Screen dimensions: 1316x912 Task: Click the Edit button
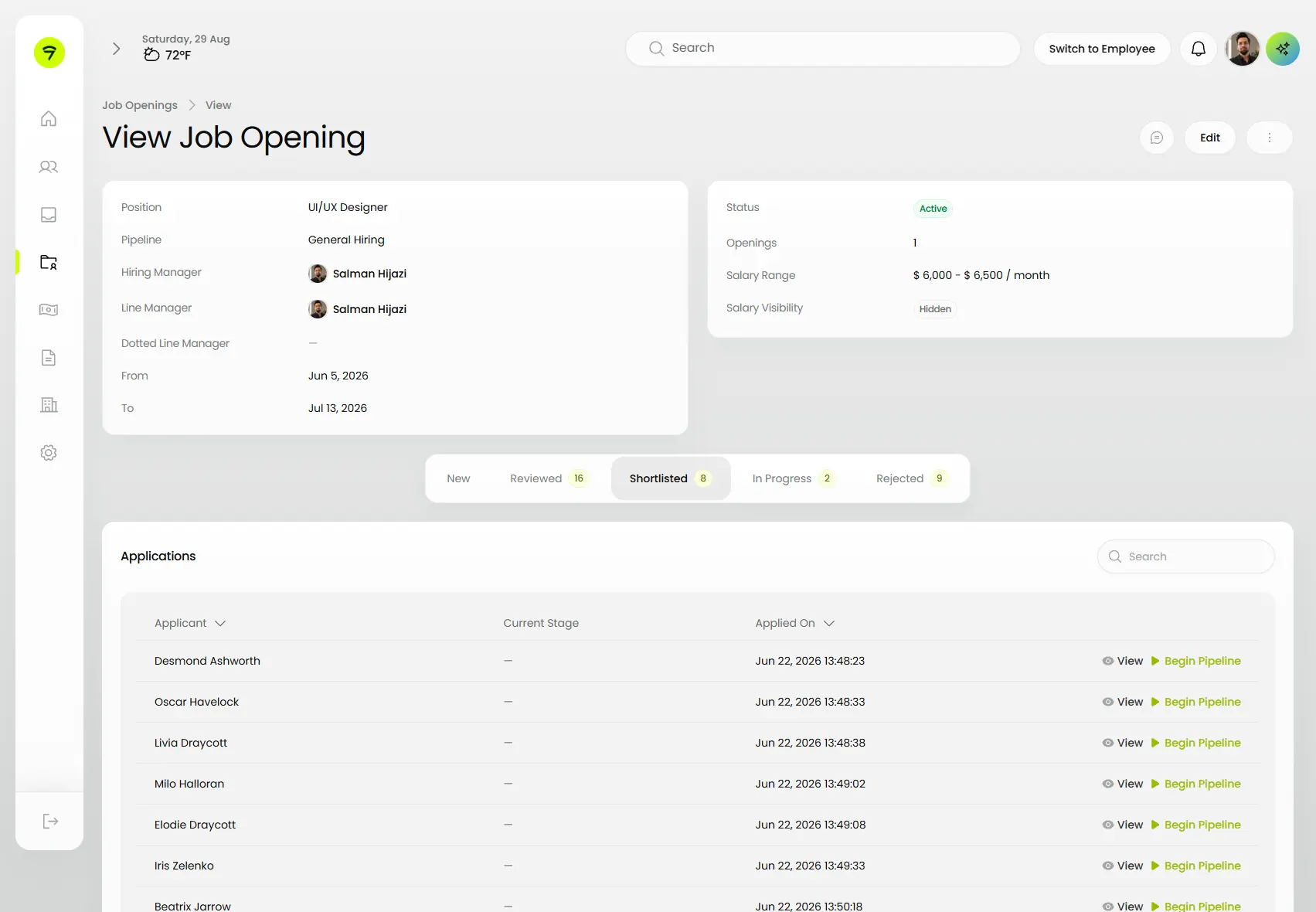1209,138
